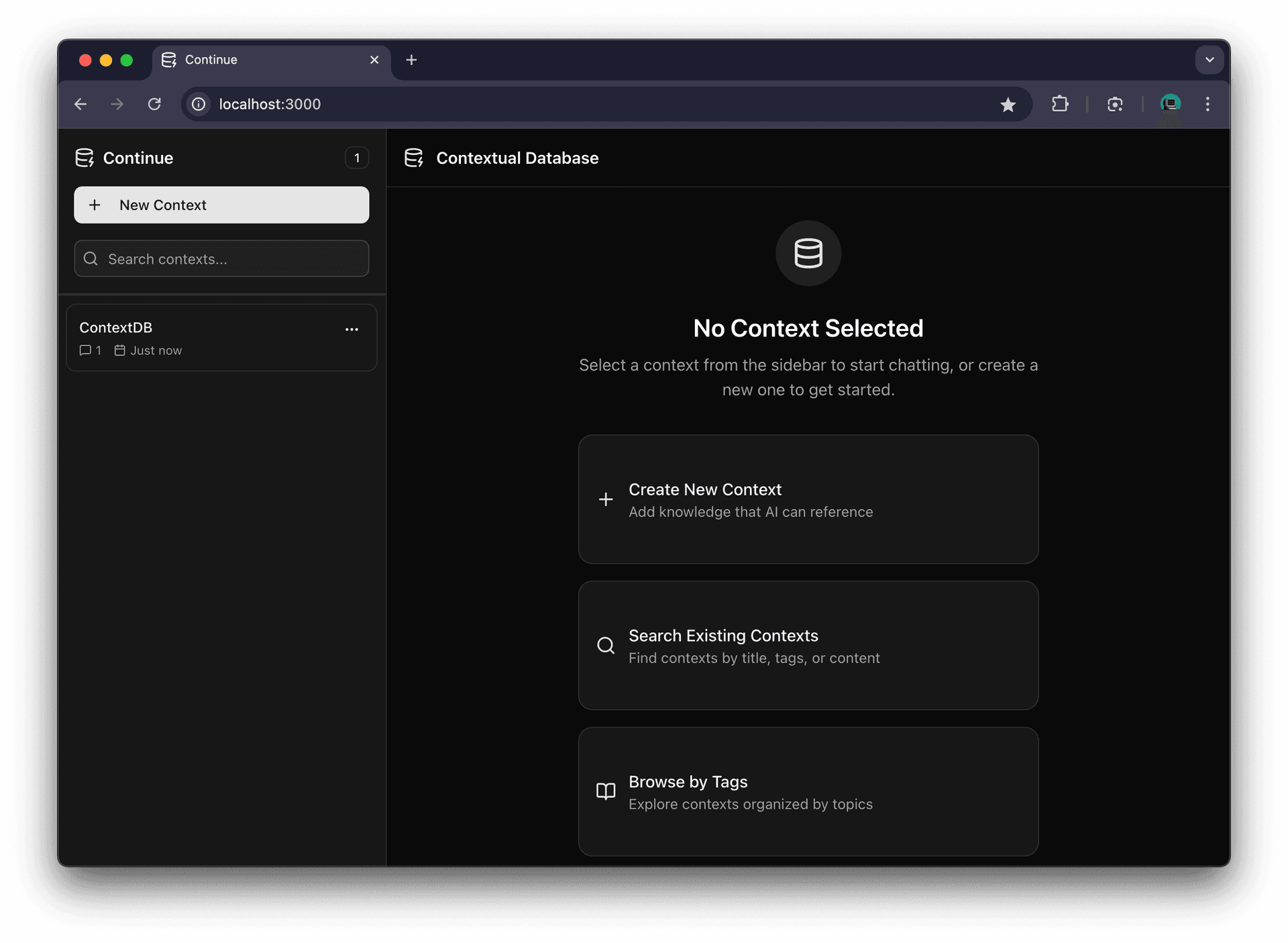This screenshot has width=1288, height=943.
Task: Bookmark the page via the star icon
Action: click(1009, 104)
